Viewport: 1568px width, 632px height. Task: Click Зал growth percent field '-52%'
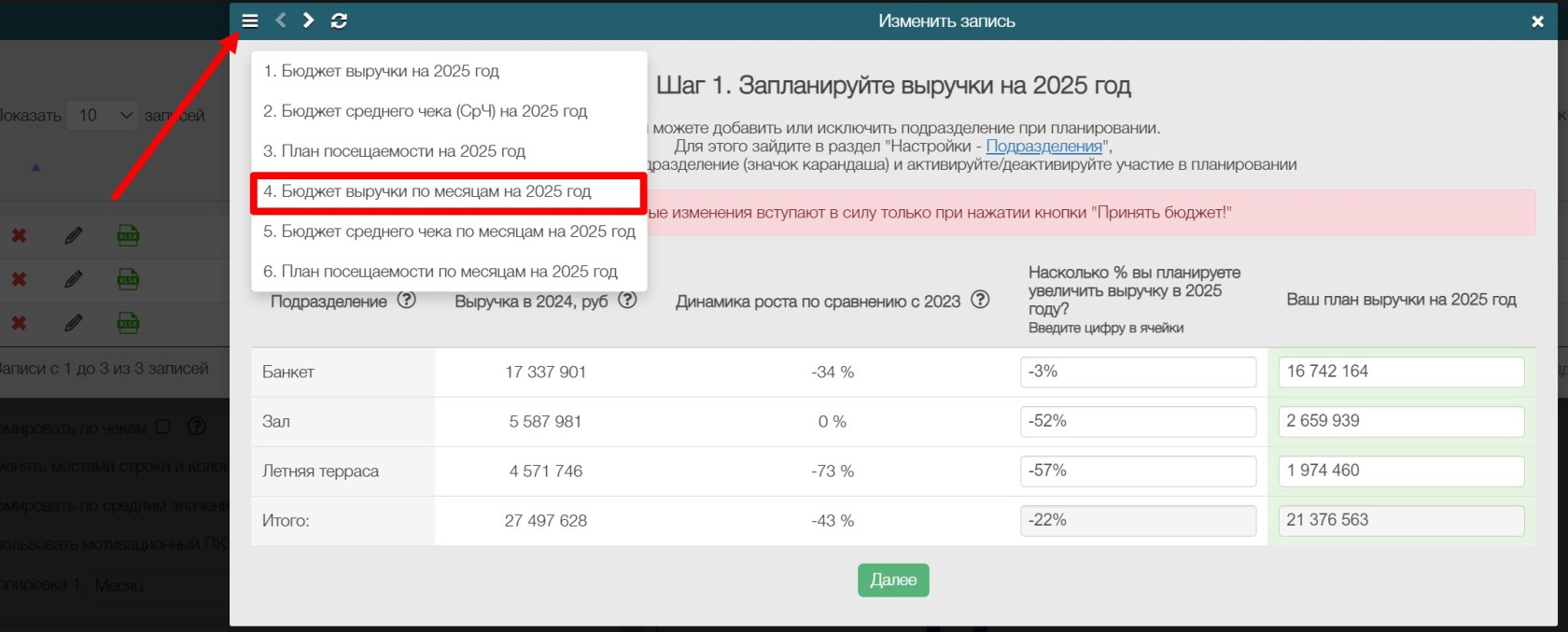[x=1138, y=421]
